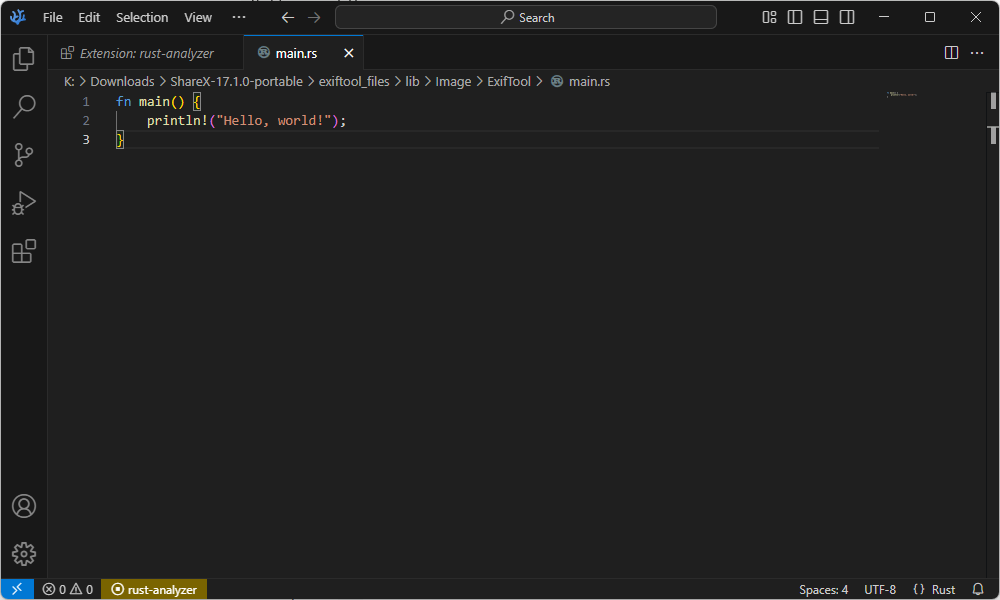Toggle the bottom panel
Image resolution: width=1000 pixels, height=600 pixels.
821,17
